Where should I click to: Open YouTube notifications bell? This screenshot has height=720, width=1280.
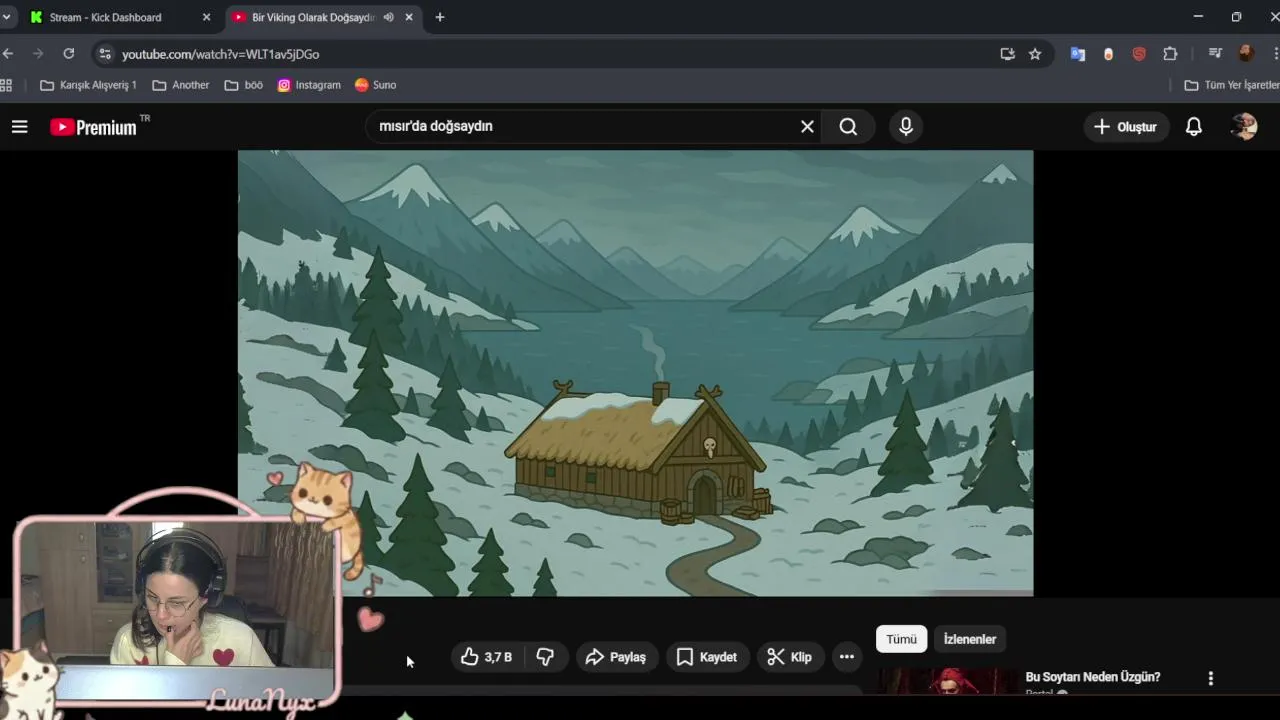1193,127
